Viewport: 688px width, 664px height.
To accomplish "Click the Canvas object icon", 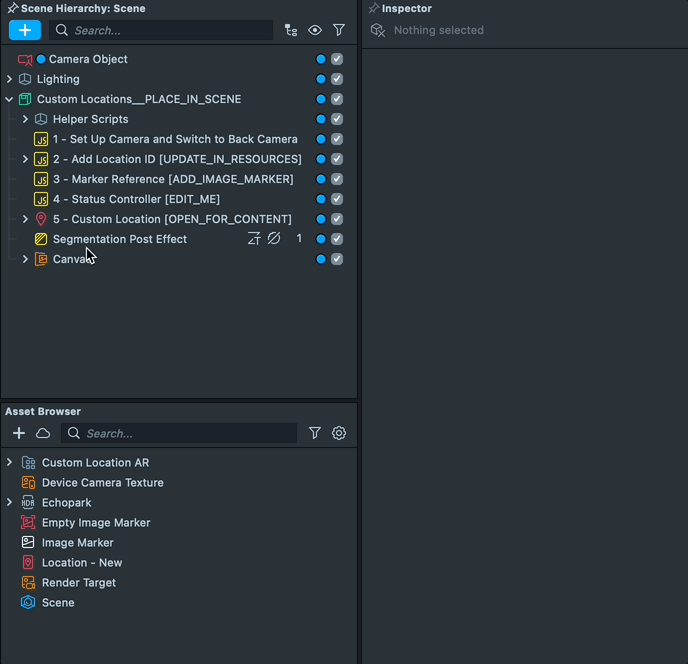I will 41,259.
